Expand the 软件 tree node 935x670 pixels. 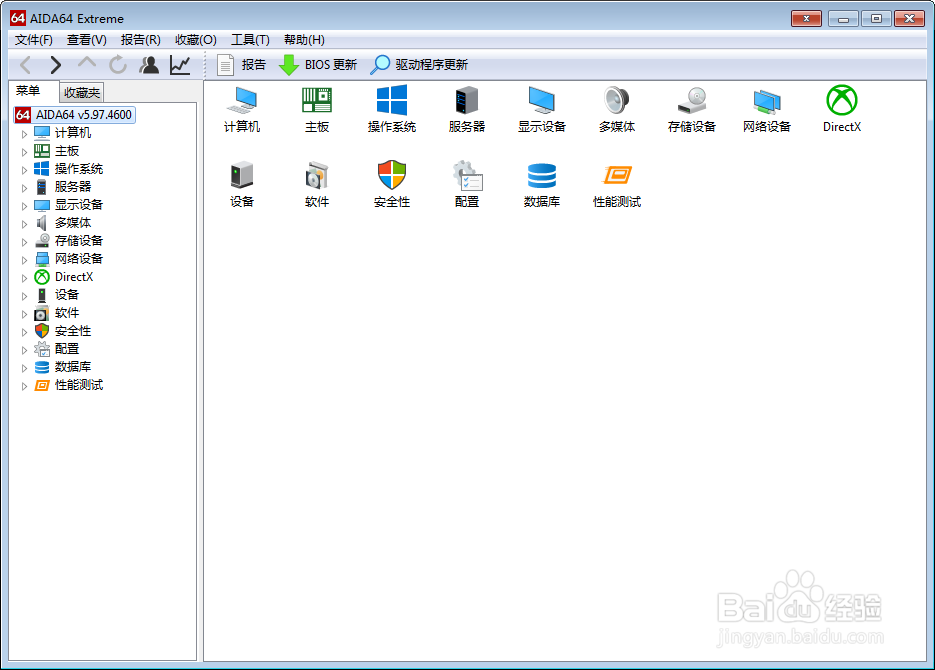[24, 314]
